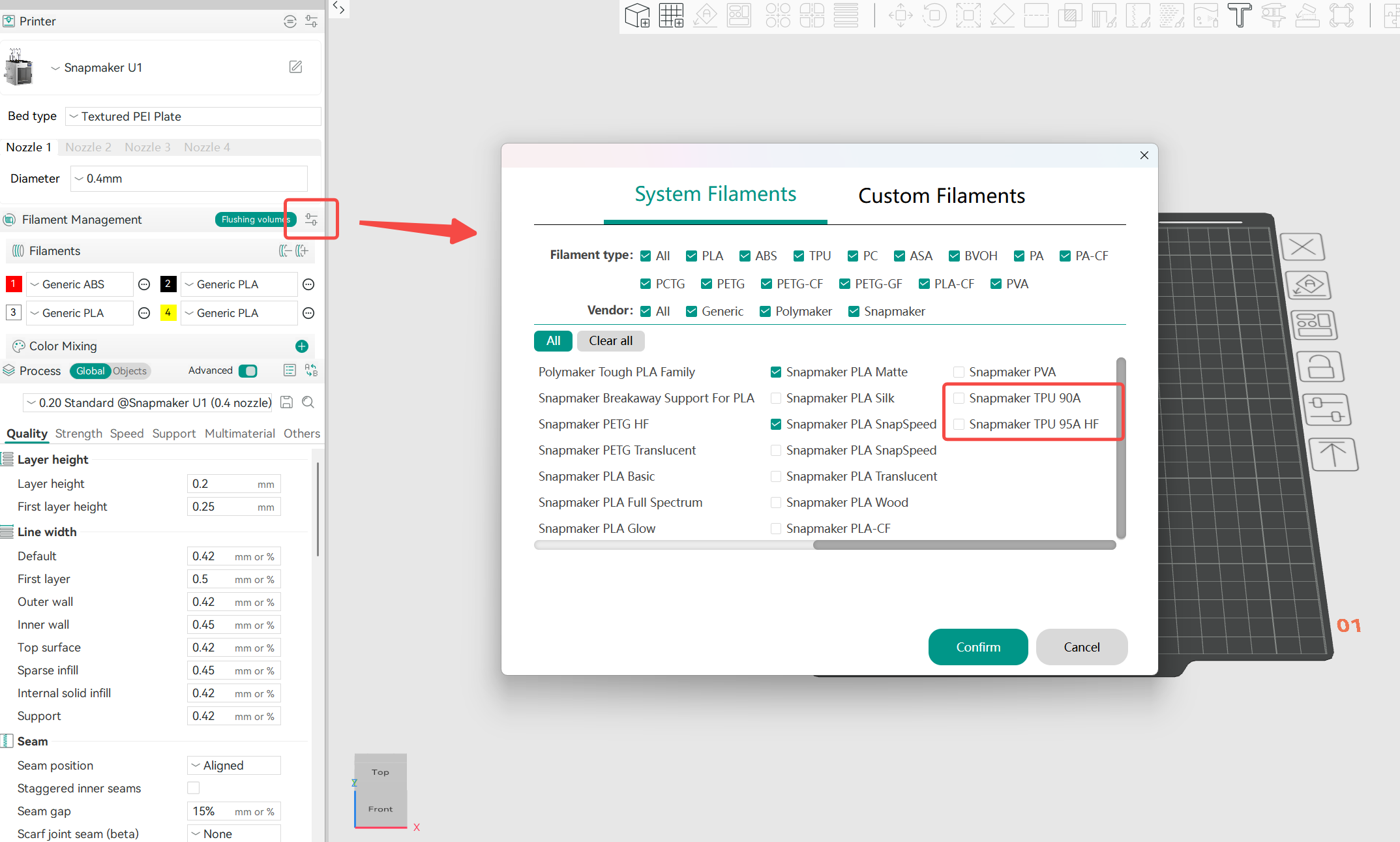Click the lock plate icon on bed

[1320, 367]
